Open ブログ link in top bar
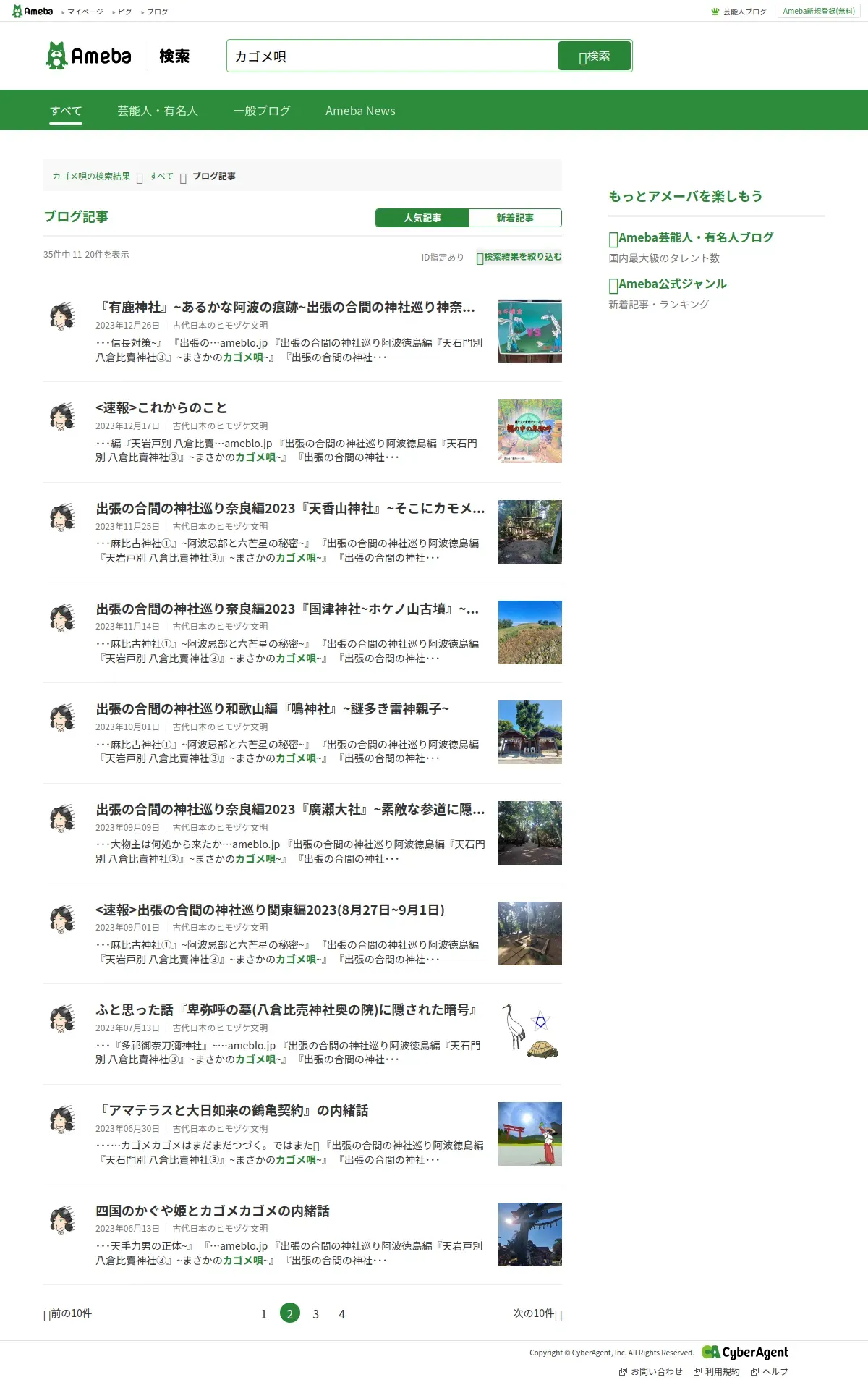 pos(156,12)
